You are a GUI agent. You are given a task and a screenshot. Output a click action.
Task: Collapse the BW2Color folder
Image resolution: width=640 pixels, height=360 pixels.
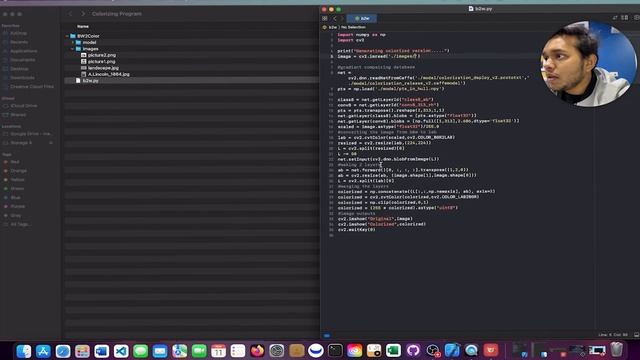point(67,36)
